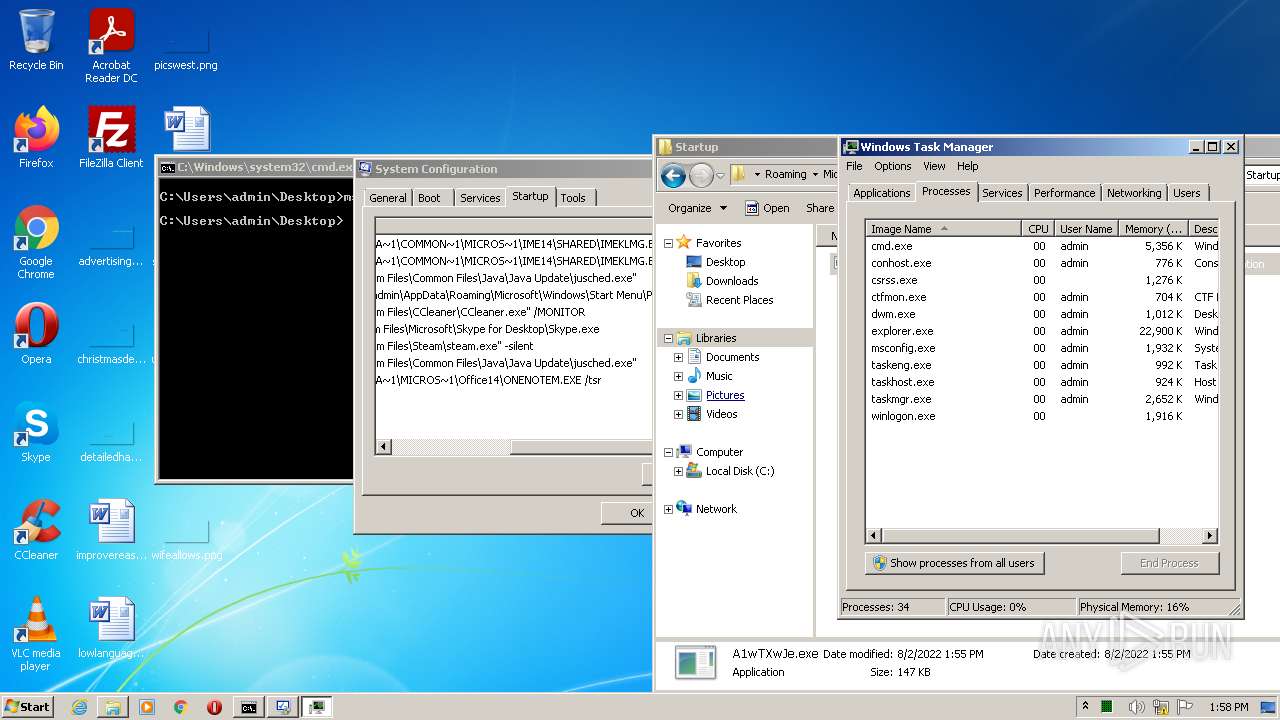
Task: Open the FileZilla Client desktop shortcut
Action: point(111,137)
